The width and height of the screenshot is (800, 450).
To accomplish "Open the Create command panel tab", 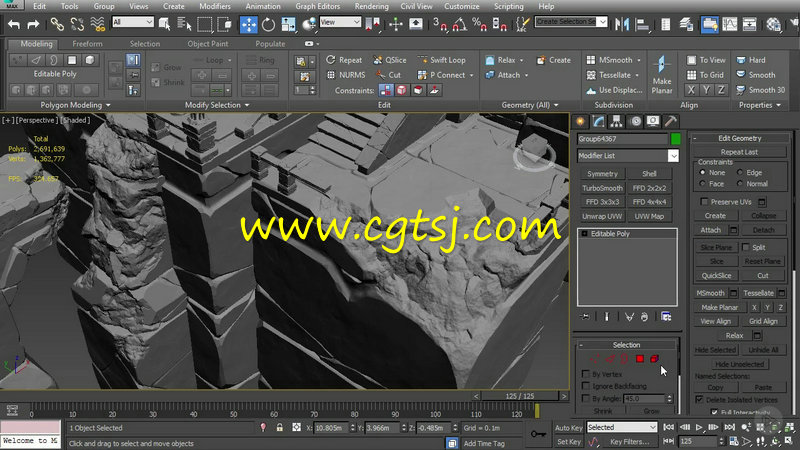I will pos(580,121).
